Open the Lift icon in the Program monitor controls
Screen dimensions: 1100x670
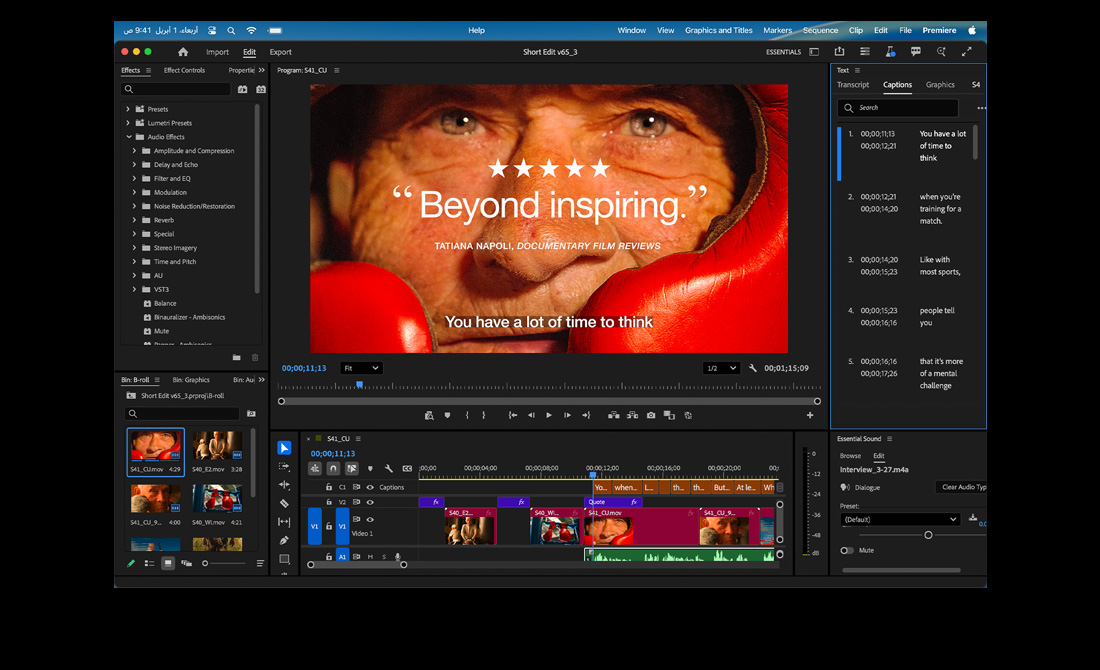pyautogui.click(x=613, y=415)
